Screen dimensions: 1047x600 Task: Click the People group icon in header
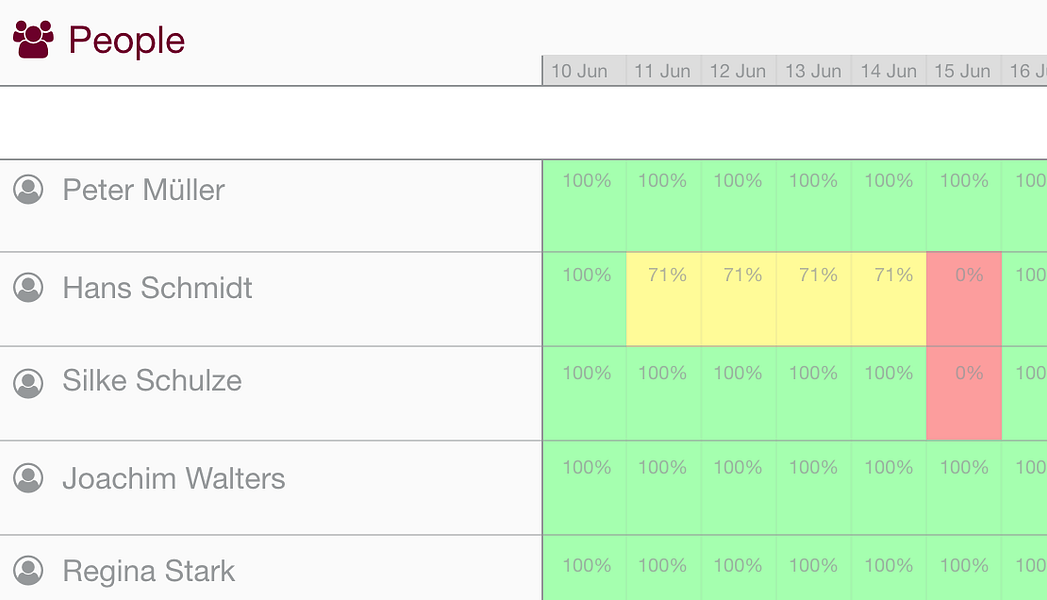[33, 40]
